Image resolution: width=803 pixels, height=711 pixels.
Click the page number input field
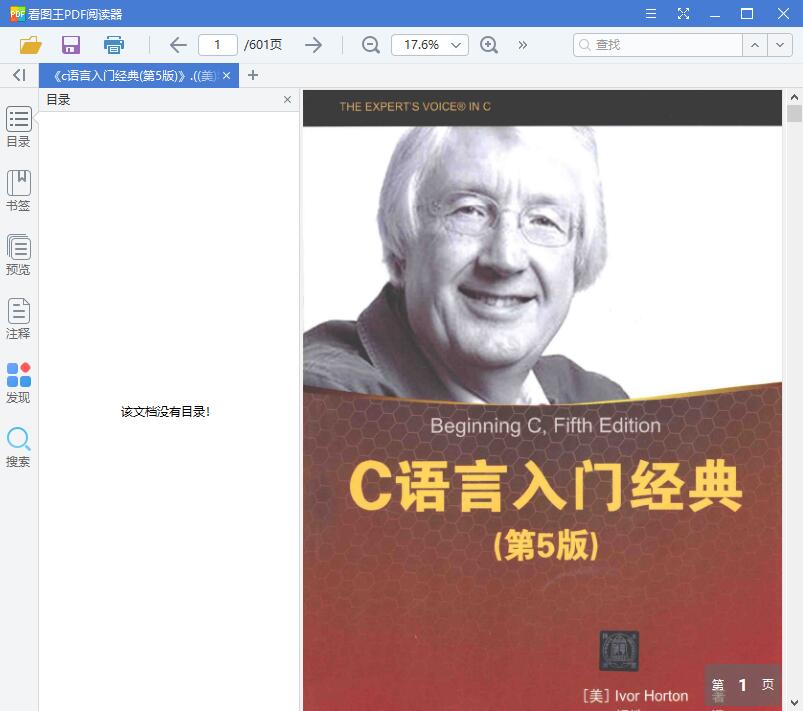(x=218, y=45)
